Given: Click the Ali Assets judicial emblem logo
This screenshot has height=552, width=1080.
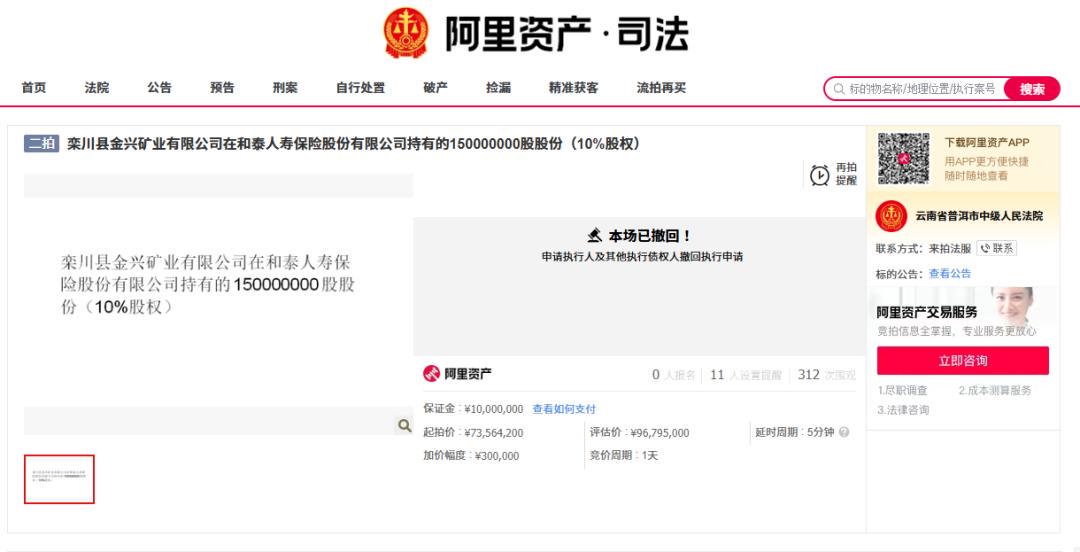Looking at the screenshot, I should point(406,33).
